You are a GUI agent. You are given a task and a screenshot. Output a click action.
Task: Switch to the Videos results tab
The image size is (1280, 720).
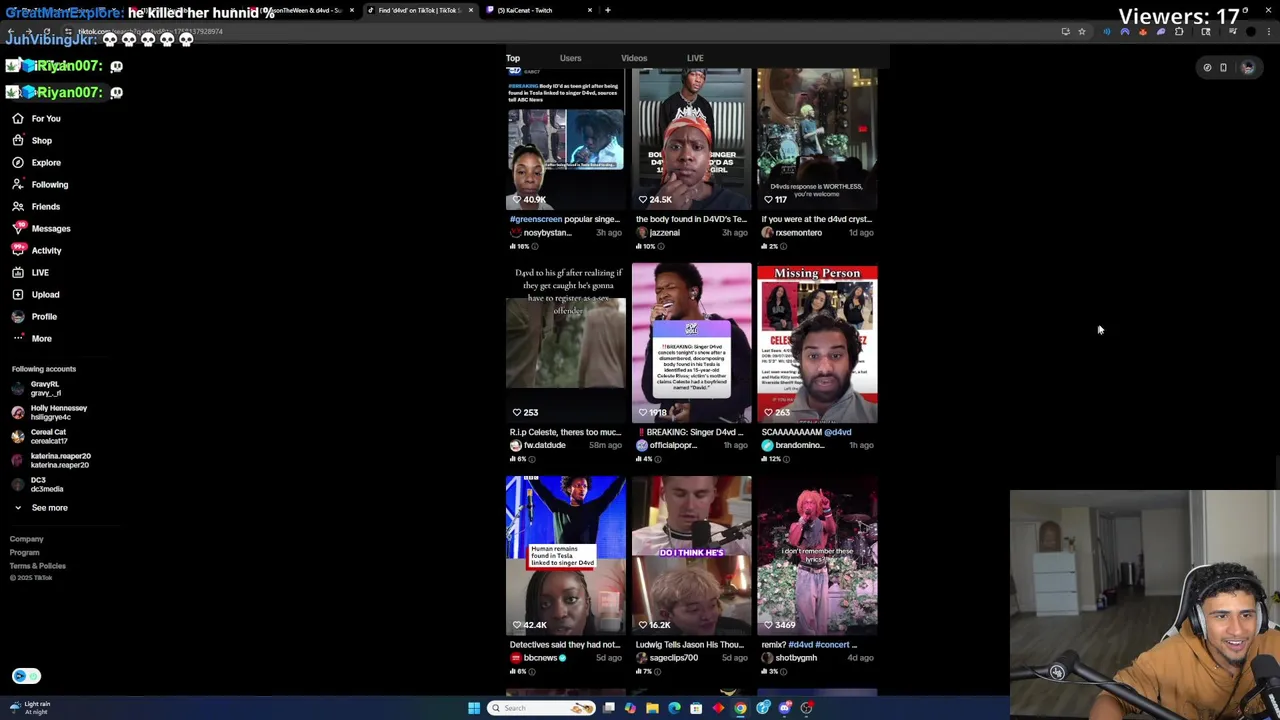click(634, 58)
